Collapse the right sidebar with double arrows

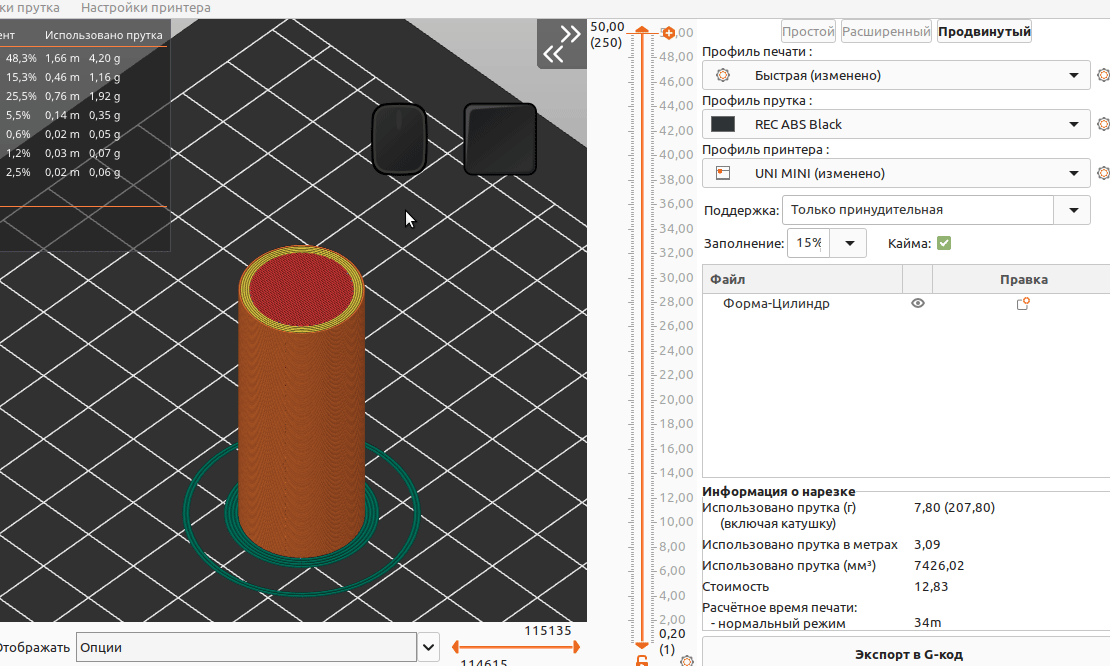click(x=562, y=44)
